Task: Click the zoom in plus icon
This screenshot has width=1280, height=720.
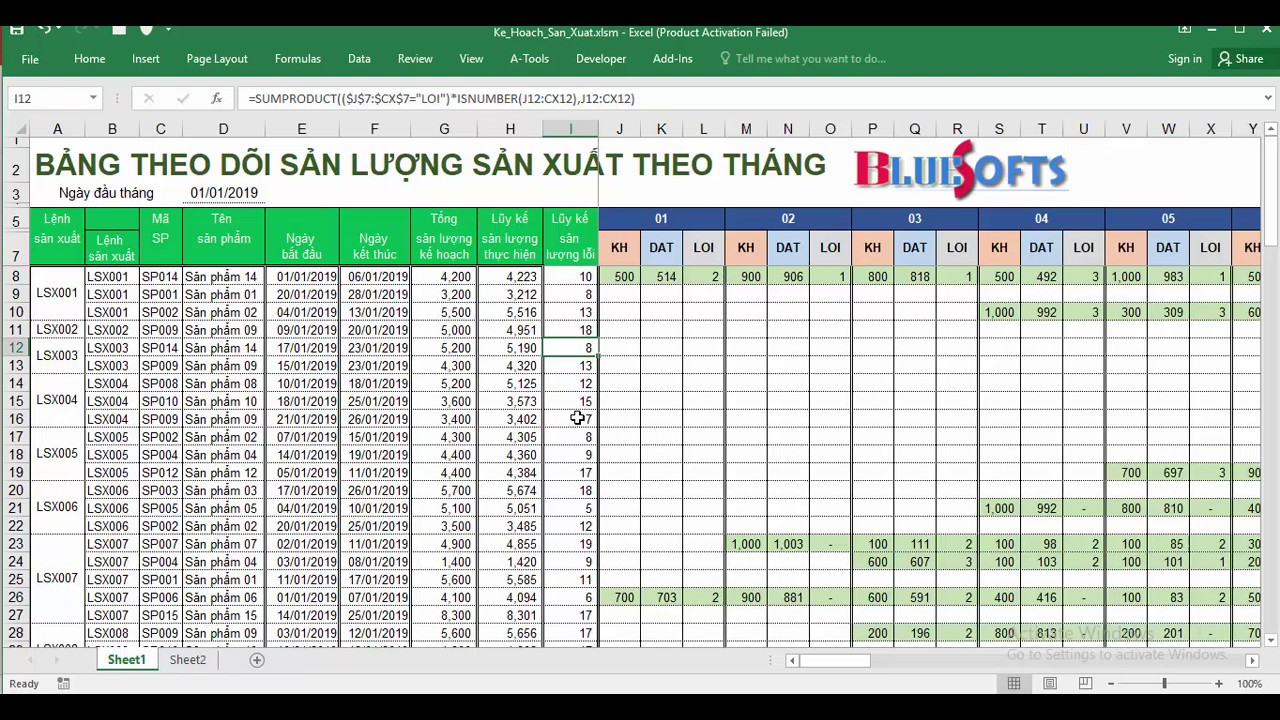Action: click(1219, 684)
